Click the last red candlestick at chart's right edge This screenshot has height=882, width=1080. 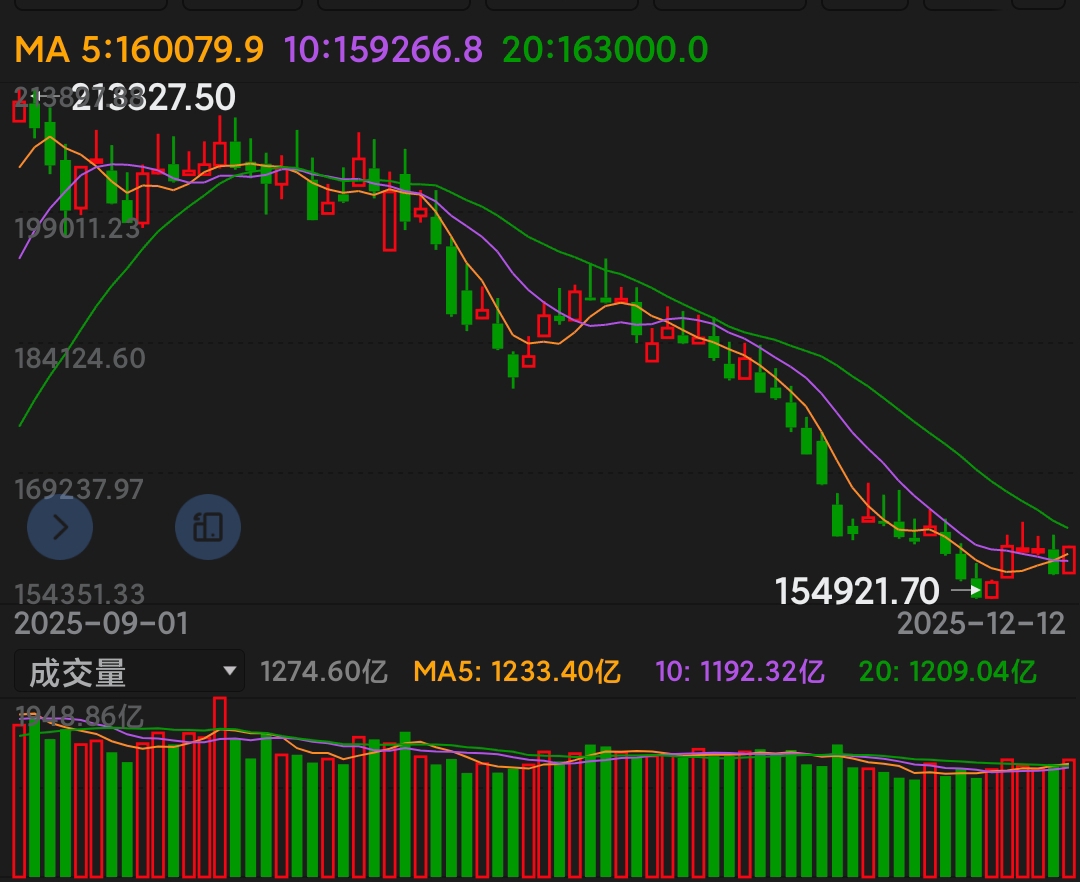click(1068, 560)
